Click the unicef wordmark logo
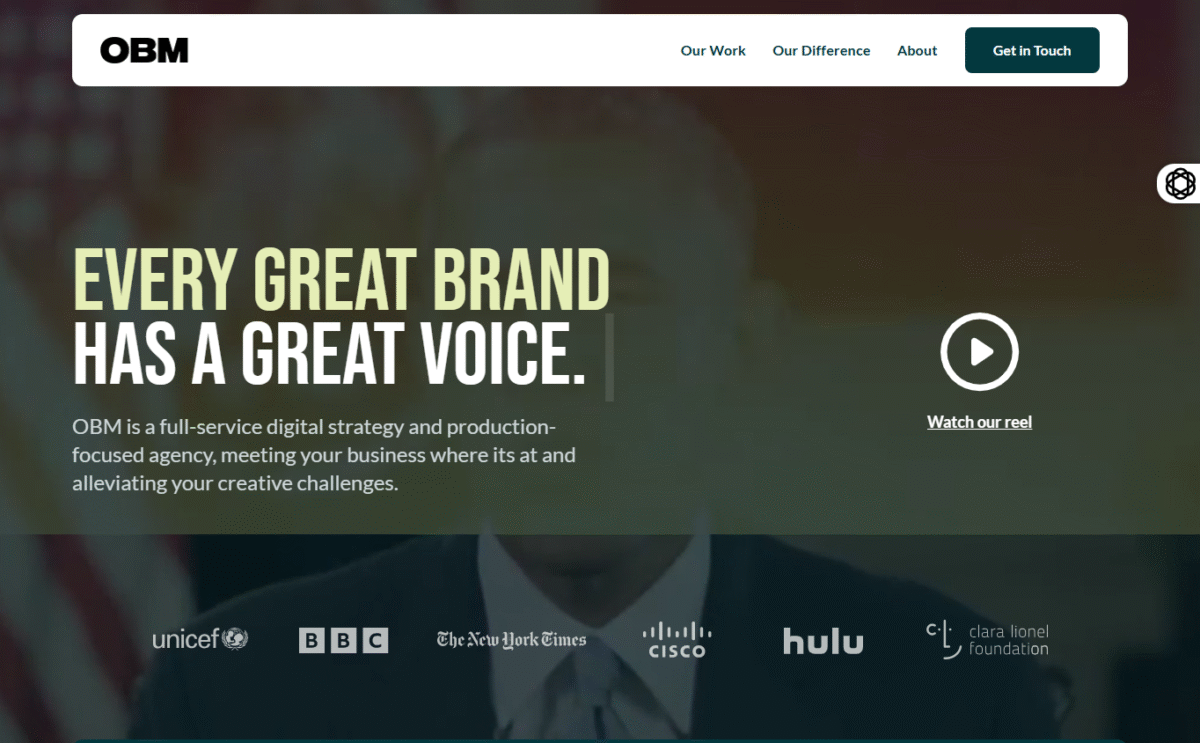The height and width of the screenshot is (743, 1200). coord(186,639)
